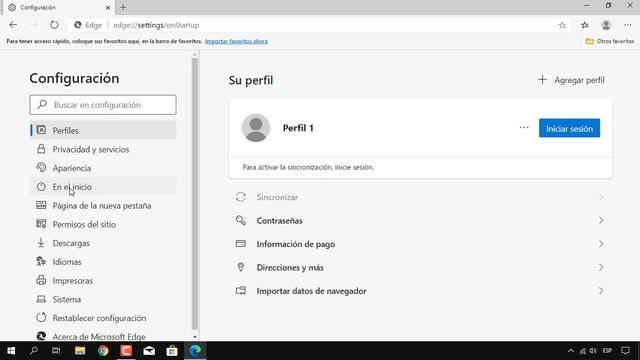Click the card icon next to Información de pago
640x360 pixels.
(x=241, y=244)
